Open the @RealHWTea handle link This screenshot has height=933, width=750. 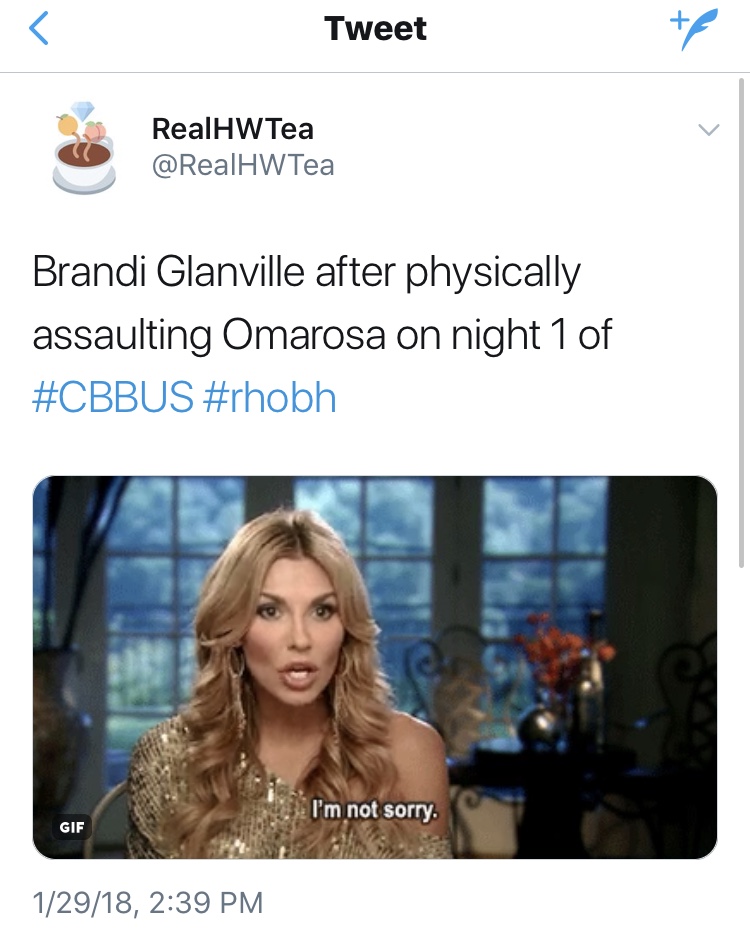pyautogui.click(x=243, y=165)
